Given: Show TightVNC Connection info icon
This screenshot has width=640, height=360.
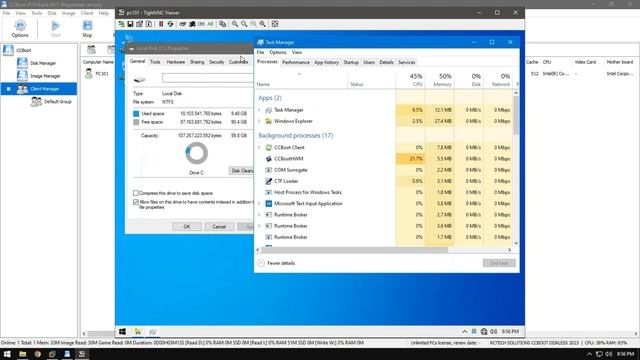Looking at the screenshot, I should (149, 24).
